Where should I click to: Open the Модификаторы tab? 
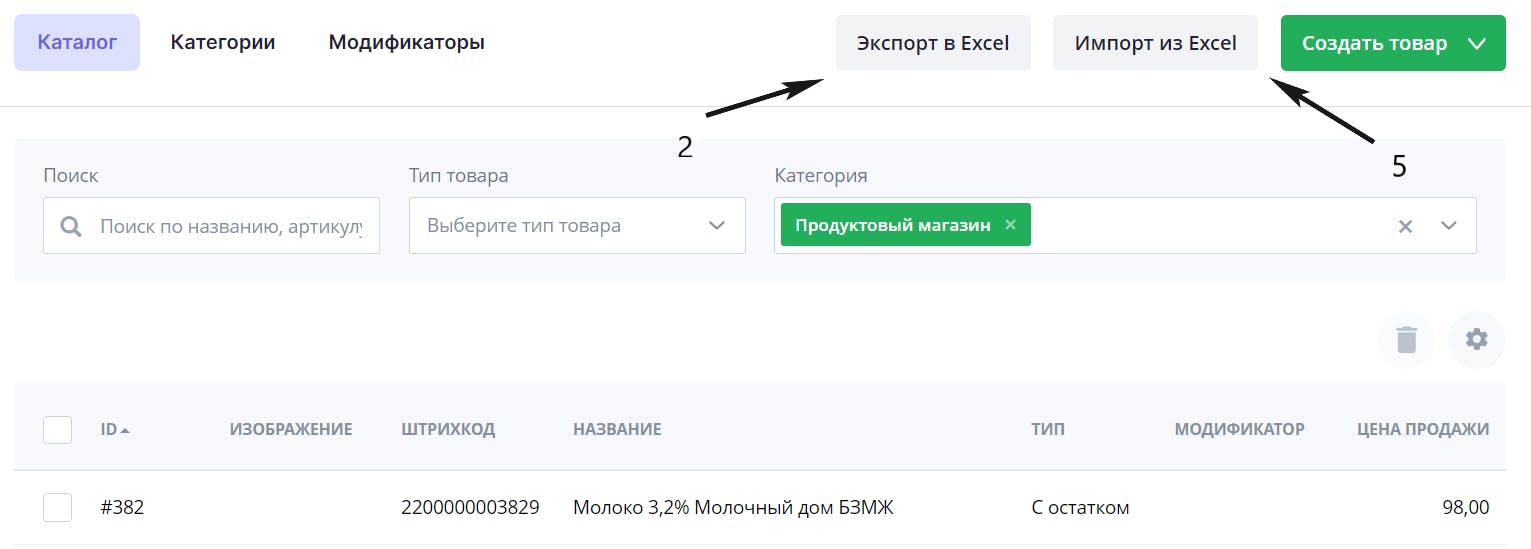406,42
